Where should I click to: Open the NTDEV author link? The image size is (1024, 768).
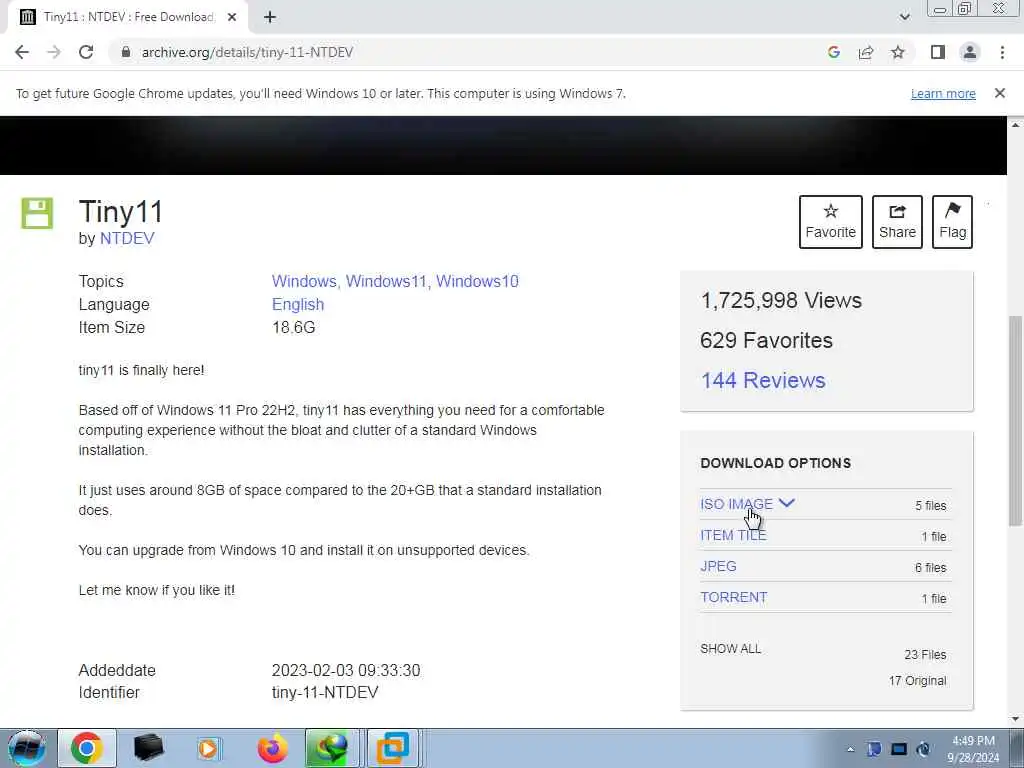click(x=127, y=238)
